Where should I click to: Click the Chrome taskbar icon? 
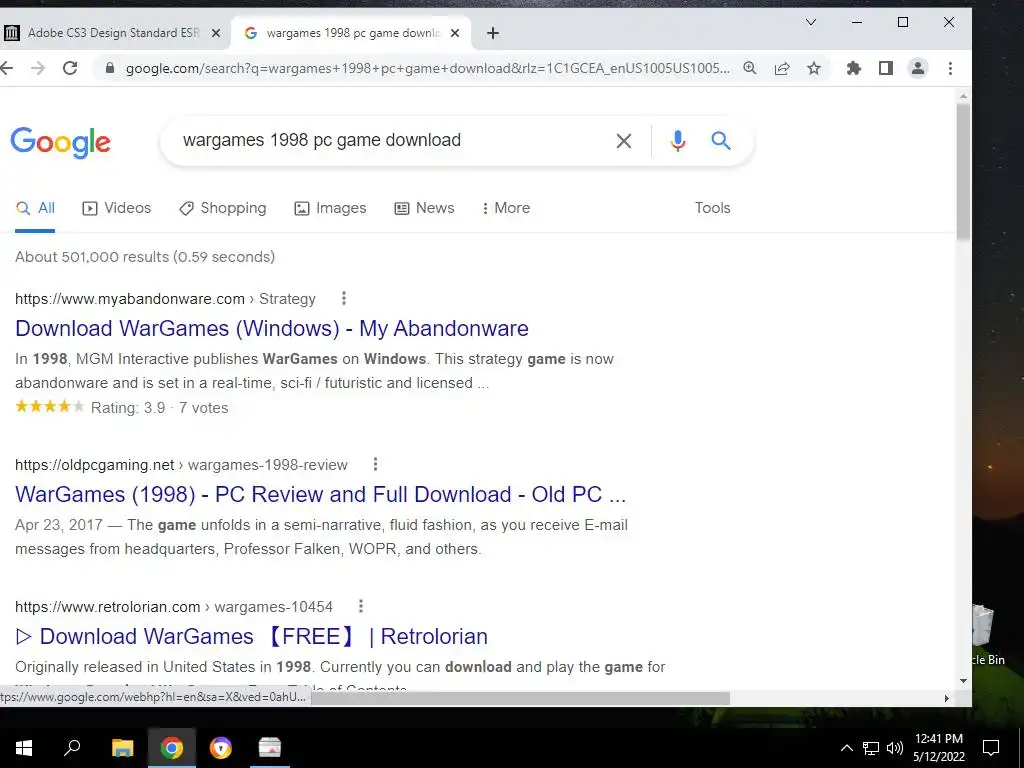(x=172, y=748)
